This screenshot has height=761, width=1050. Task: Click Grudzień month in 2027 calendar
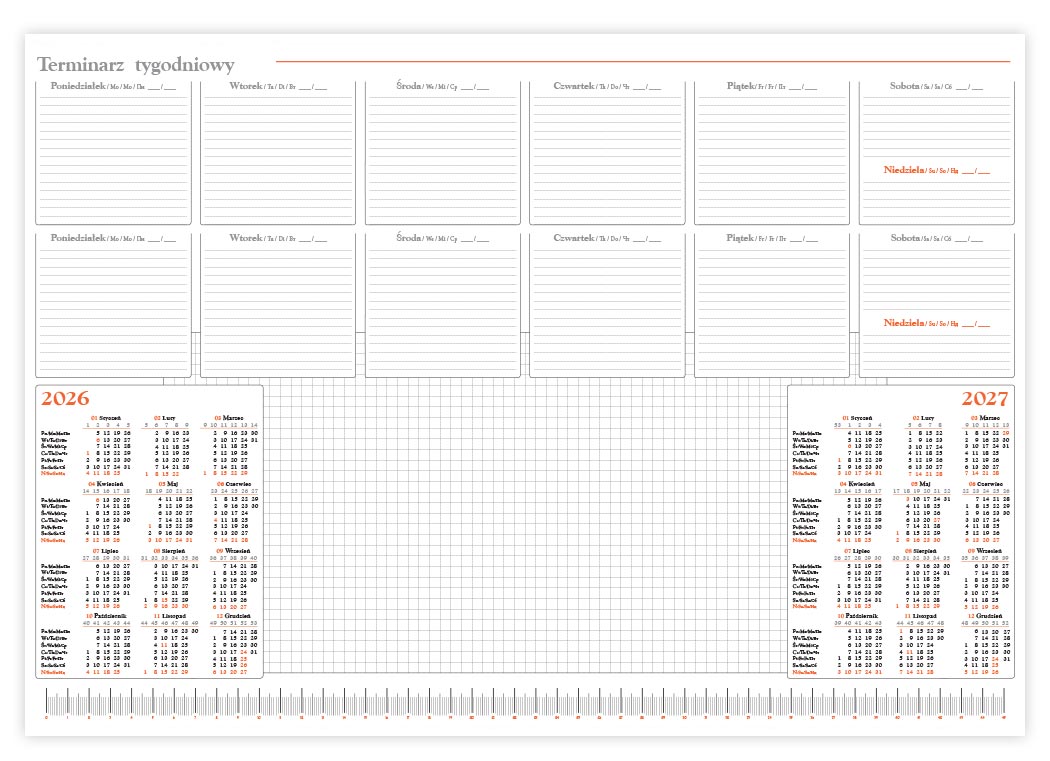point(985,616)
